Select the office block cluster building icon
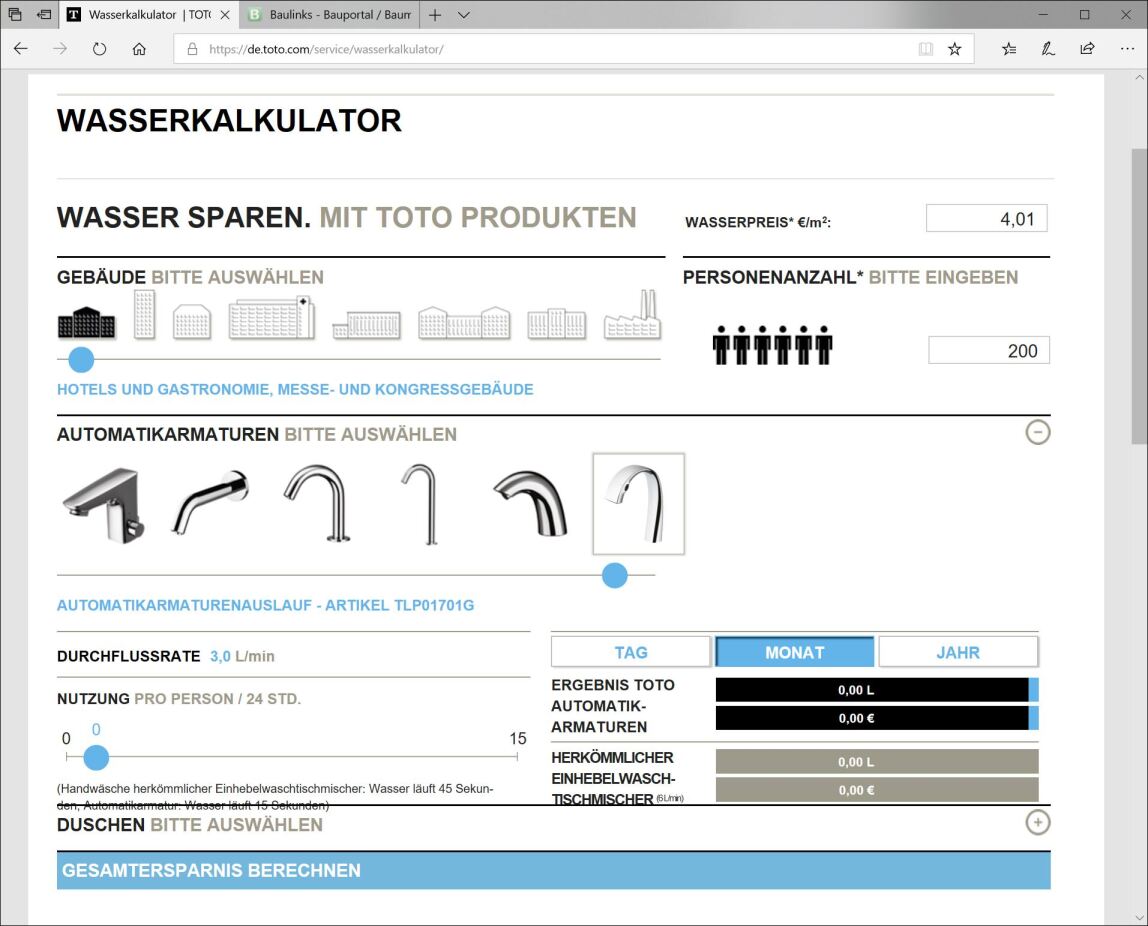Screen dimensions: 1148x926 point(556,324)
